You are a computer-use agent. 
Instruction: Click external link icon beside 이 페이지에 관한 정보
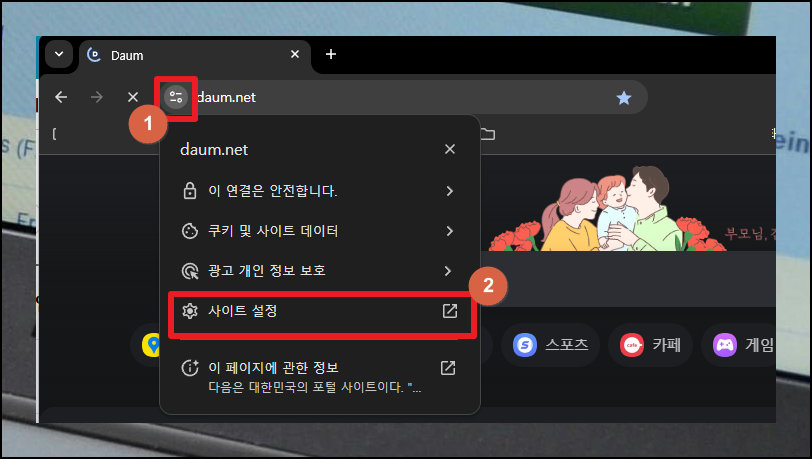(x=448, y=368)
